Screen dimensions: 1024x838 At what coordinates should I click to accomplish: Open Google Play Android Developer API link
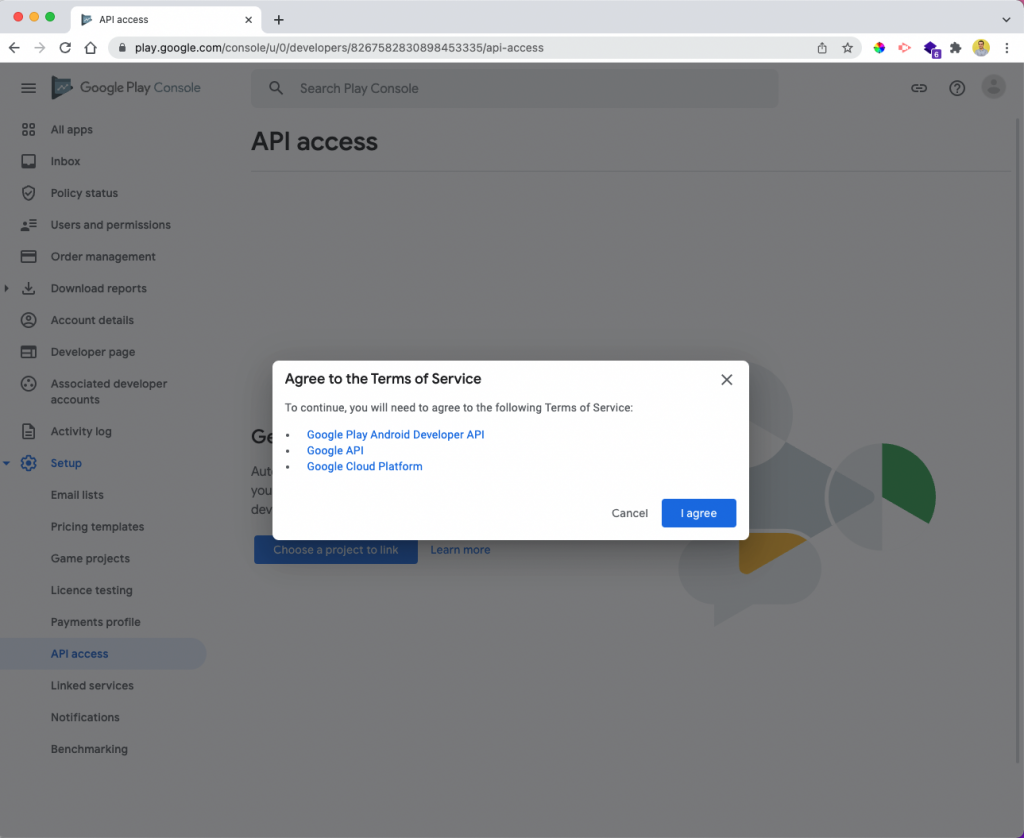396,434
